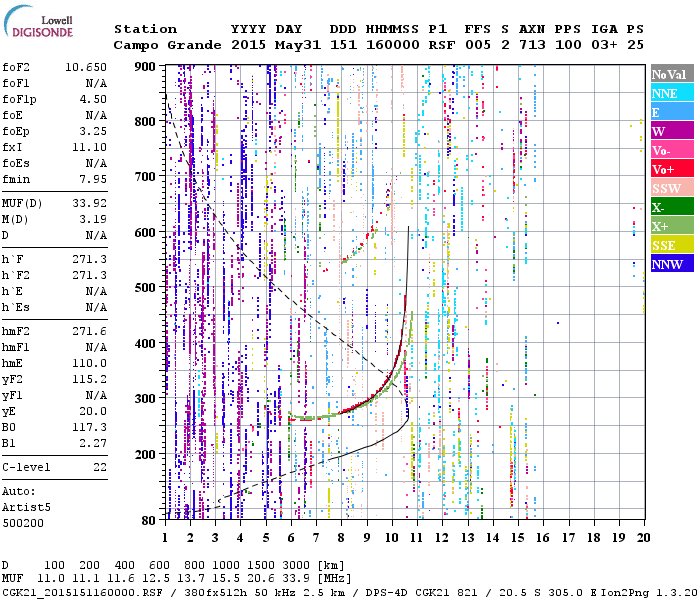Viewport: 700px width, 600px height.
Task: Click the MUF 33.9 table value
Action: tap(296, 579)
